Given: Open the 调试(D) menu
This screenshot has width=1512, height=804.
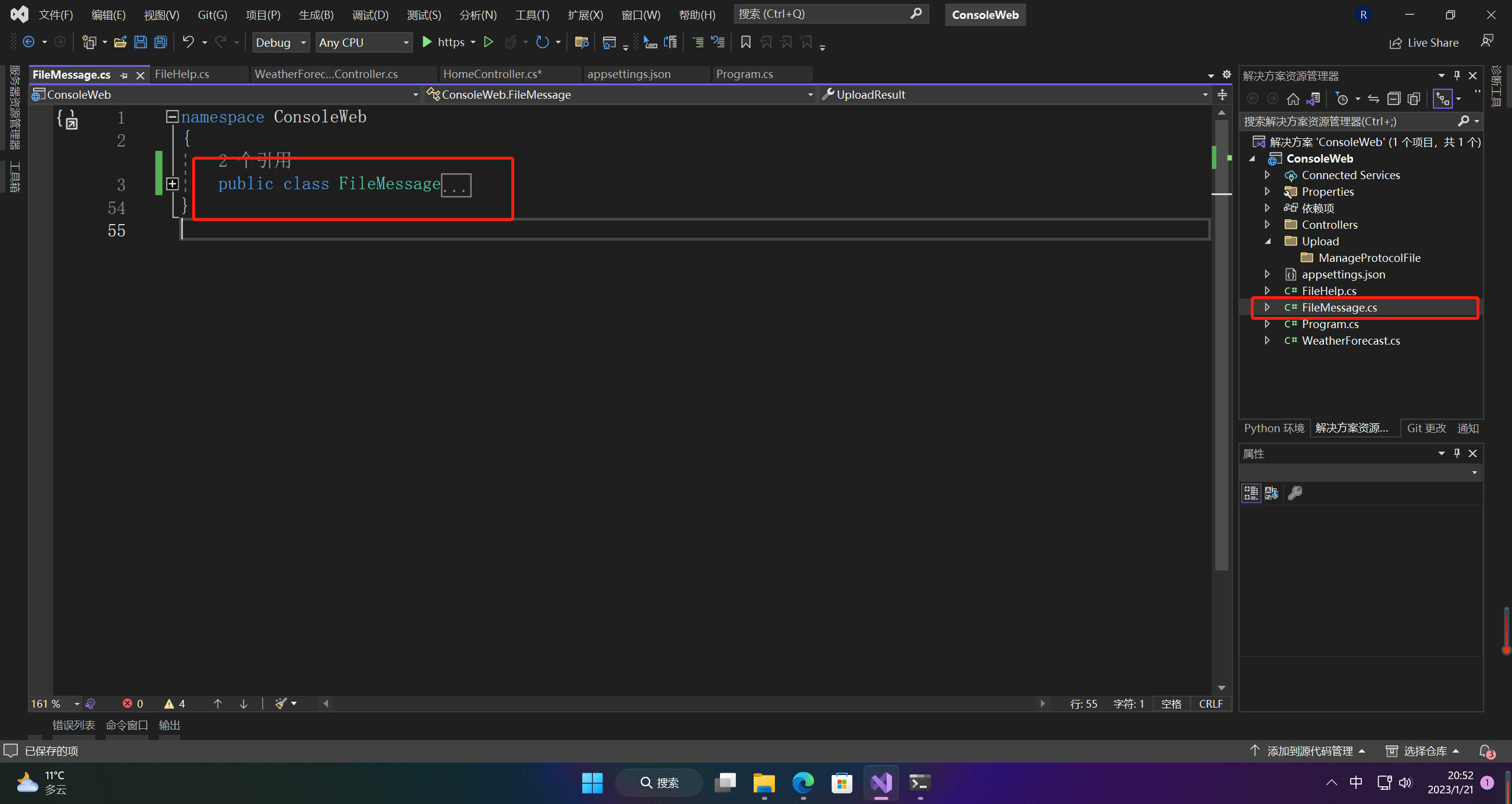Looking at the screenshot, I should click(370, 15).
